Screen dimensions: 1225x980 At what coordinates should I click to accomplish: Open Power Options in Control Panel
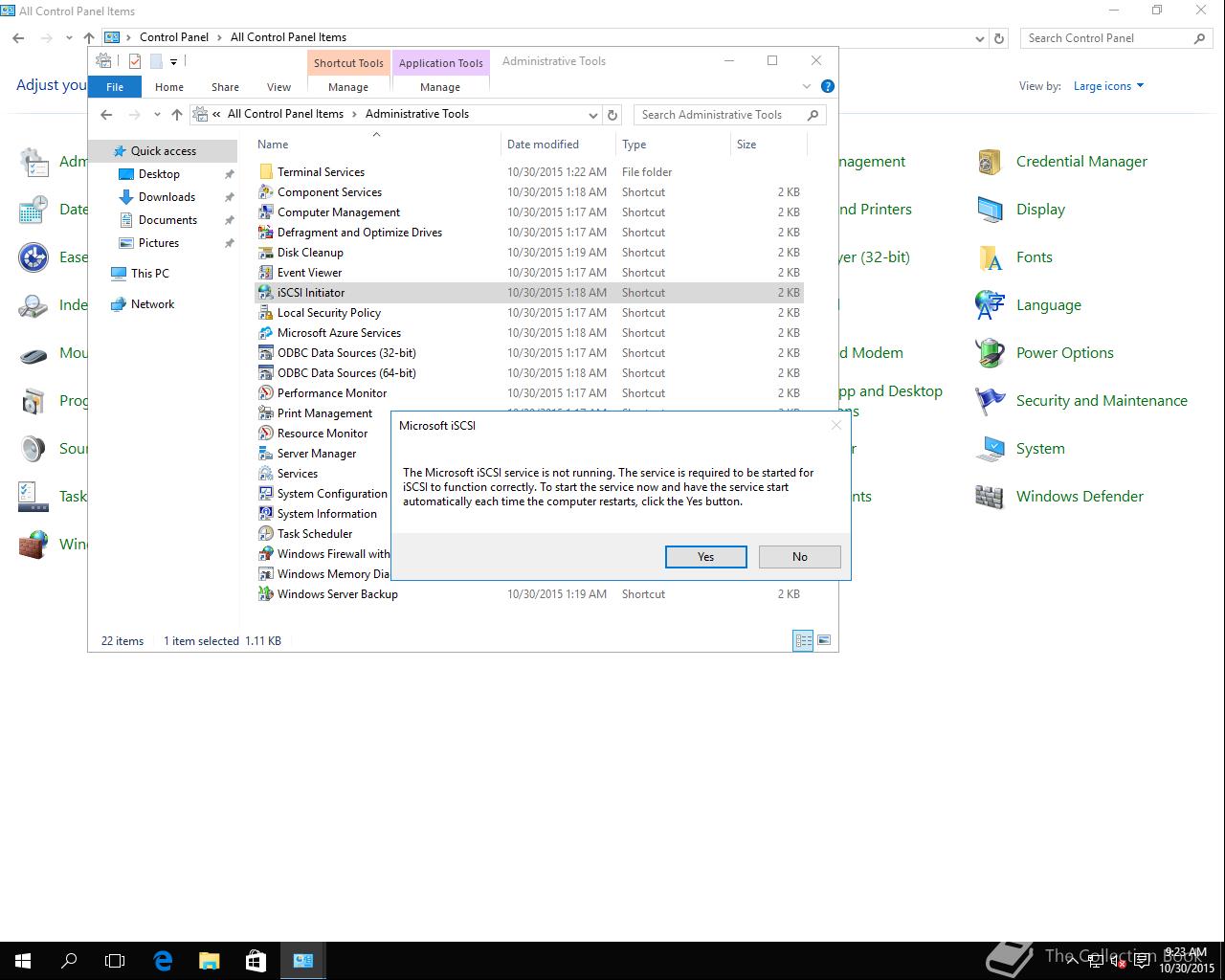1065,353
